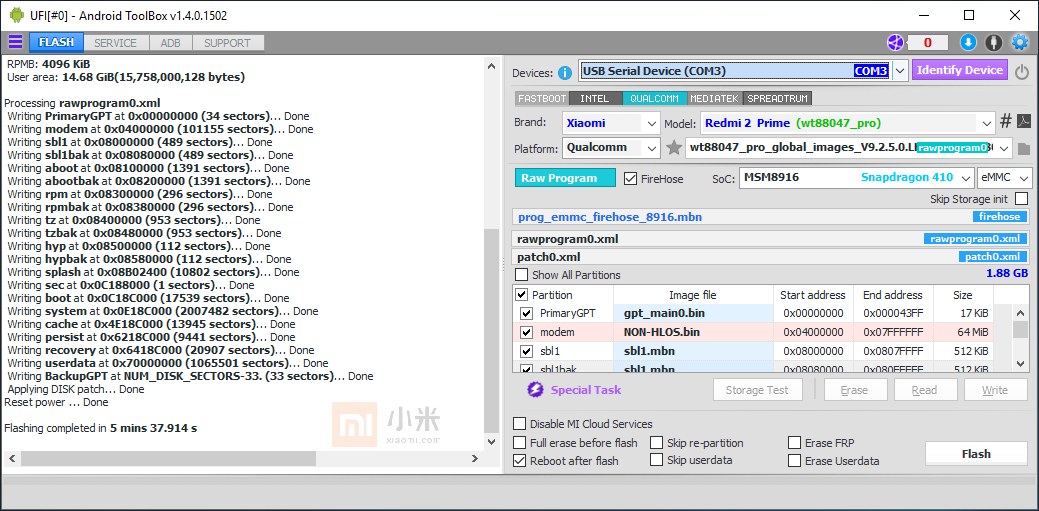Browse firmware with the folder icon
Screen dimensions: 1039x511
1024,148
